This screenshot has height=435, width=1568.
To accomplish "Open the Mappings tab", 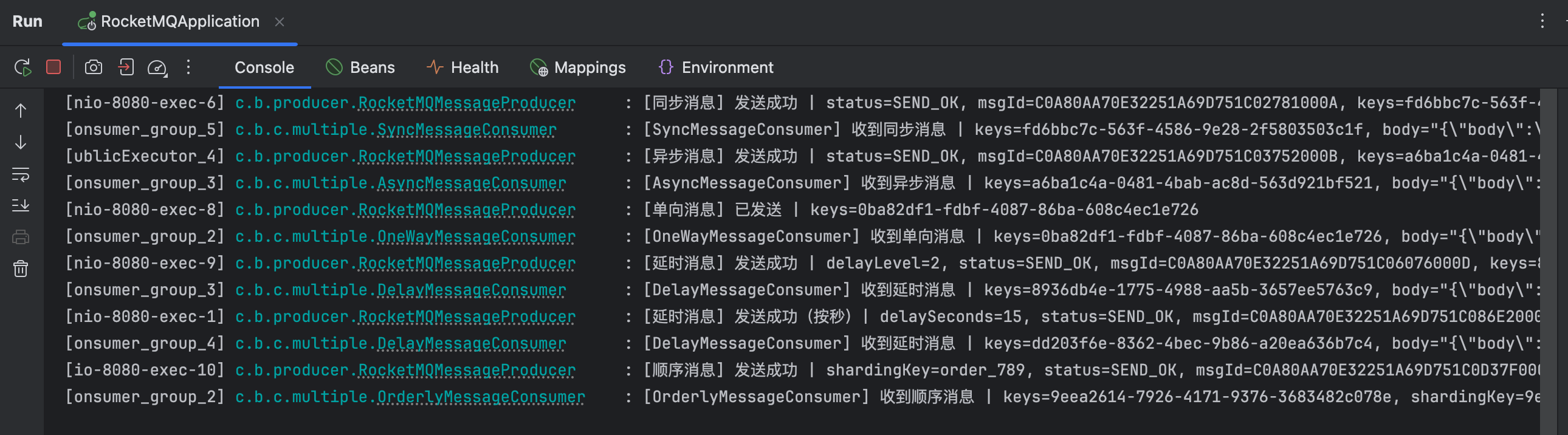I will pyautogui.click(x=577, y=67).
